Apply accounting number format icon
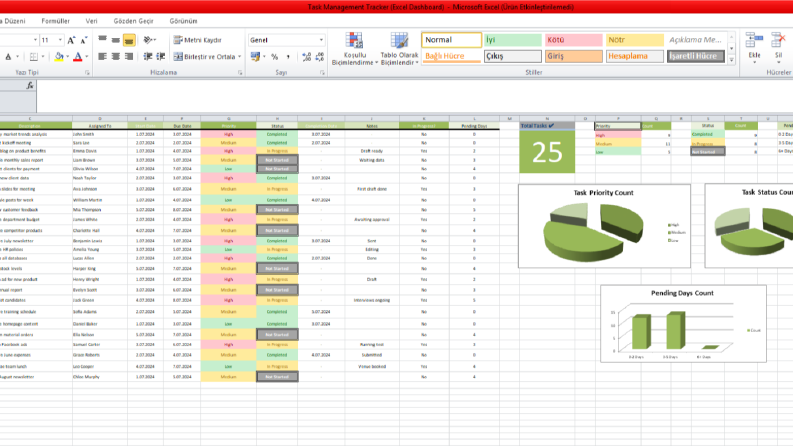 click(255, 56)
